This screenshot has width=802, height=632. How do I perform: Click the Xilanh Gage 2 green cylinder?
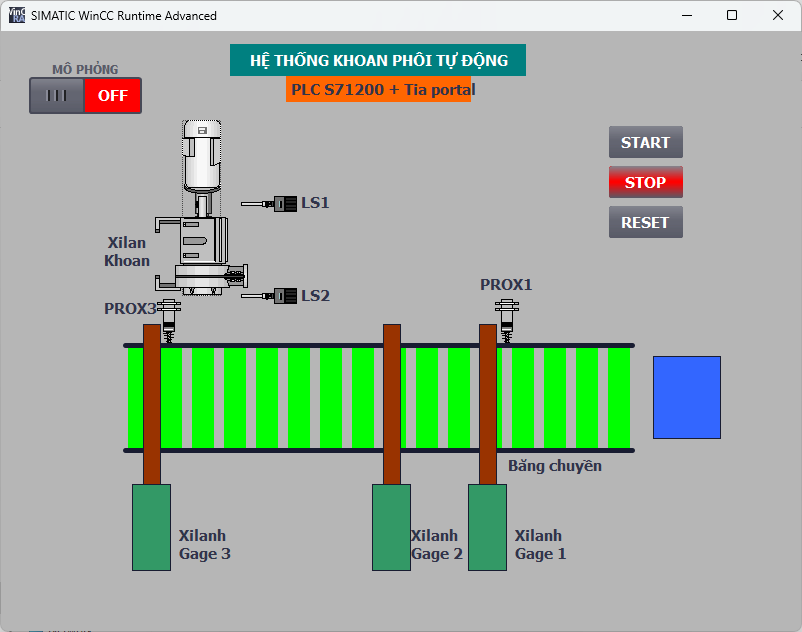[x=391, y=527]
